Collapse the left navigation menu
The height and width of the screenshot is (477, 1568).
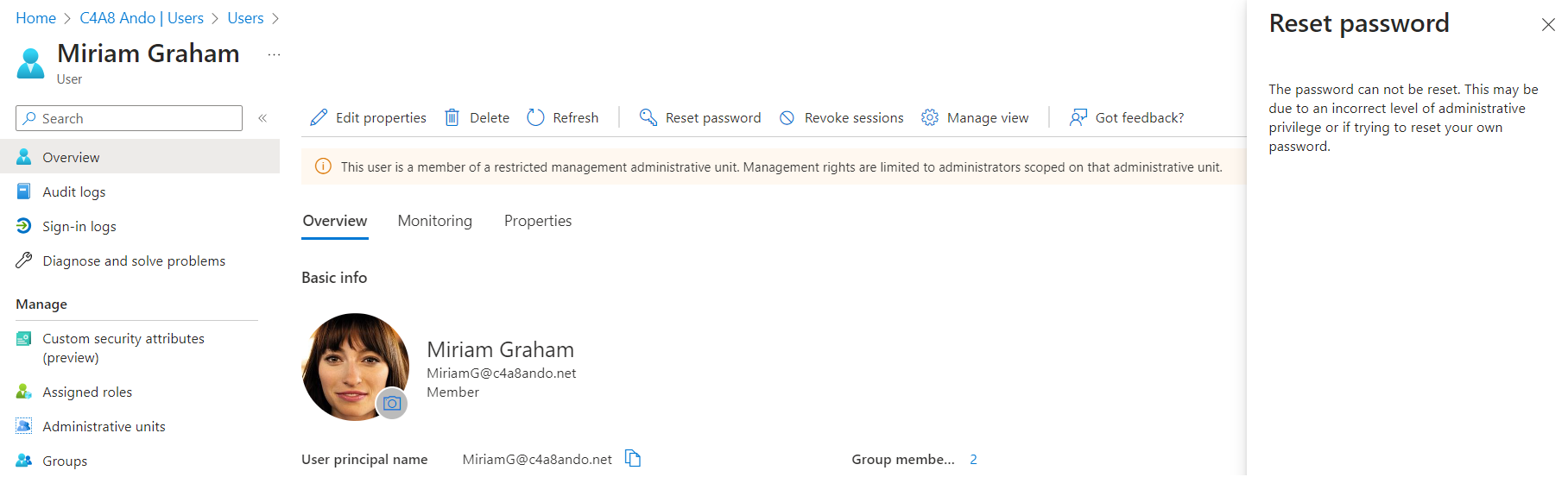point(262,118)
